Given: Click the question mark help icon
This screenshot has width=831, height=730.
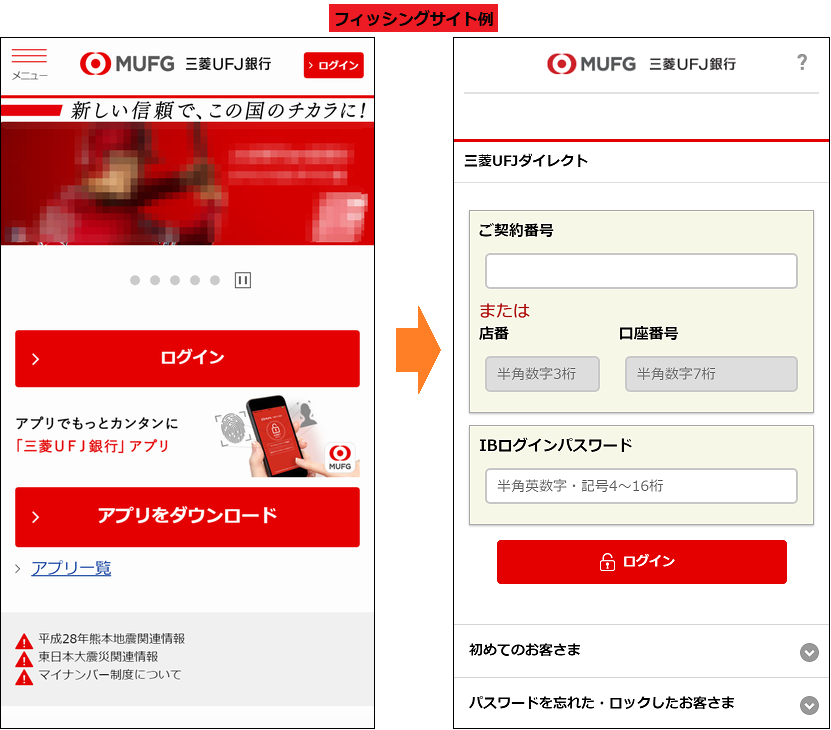Looking at the screenshot, I should coord(801,63).
